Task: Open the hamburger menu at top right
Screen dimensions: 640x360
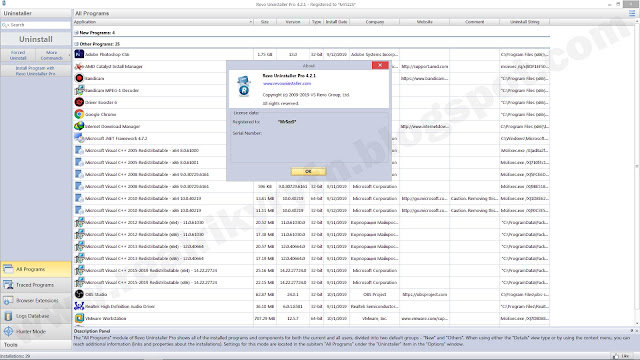Action: click(632, 13)
